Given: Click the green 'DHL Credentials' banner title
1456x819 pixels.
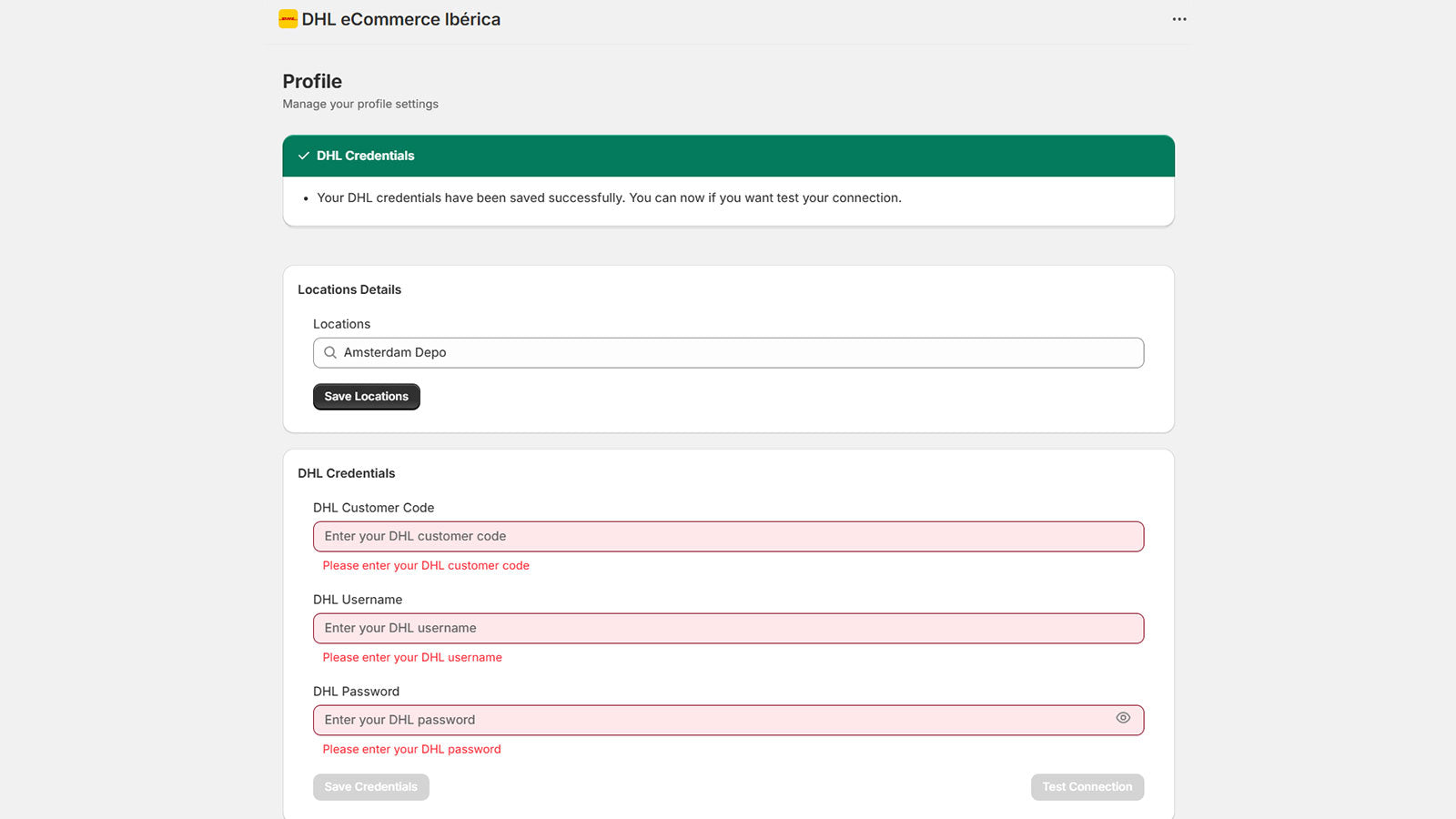Looking at the screenshot, I should click(365, 156).
